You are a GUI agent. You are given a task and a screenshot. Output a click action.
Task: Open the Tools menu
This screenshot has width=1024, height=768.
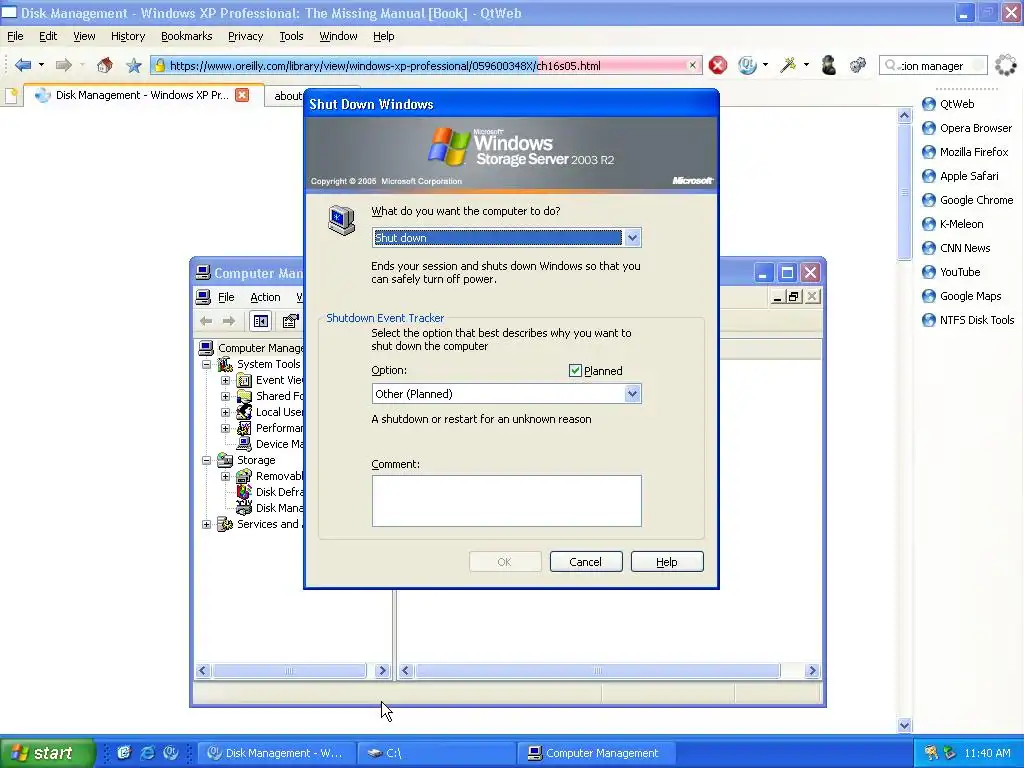click(291, 37)
